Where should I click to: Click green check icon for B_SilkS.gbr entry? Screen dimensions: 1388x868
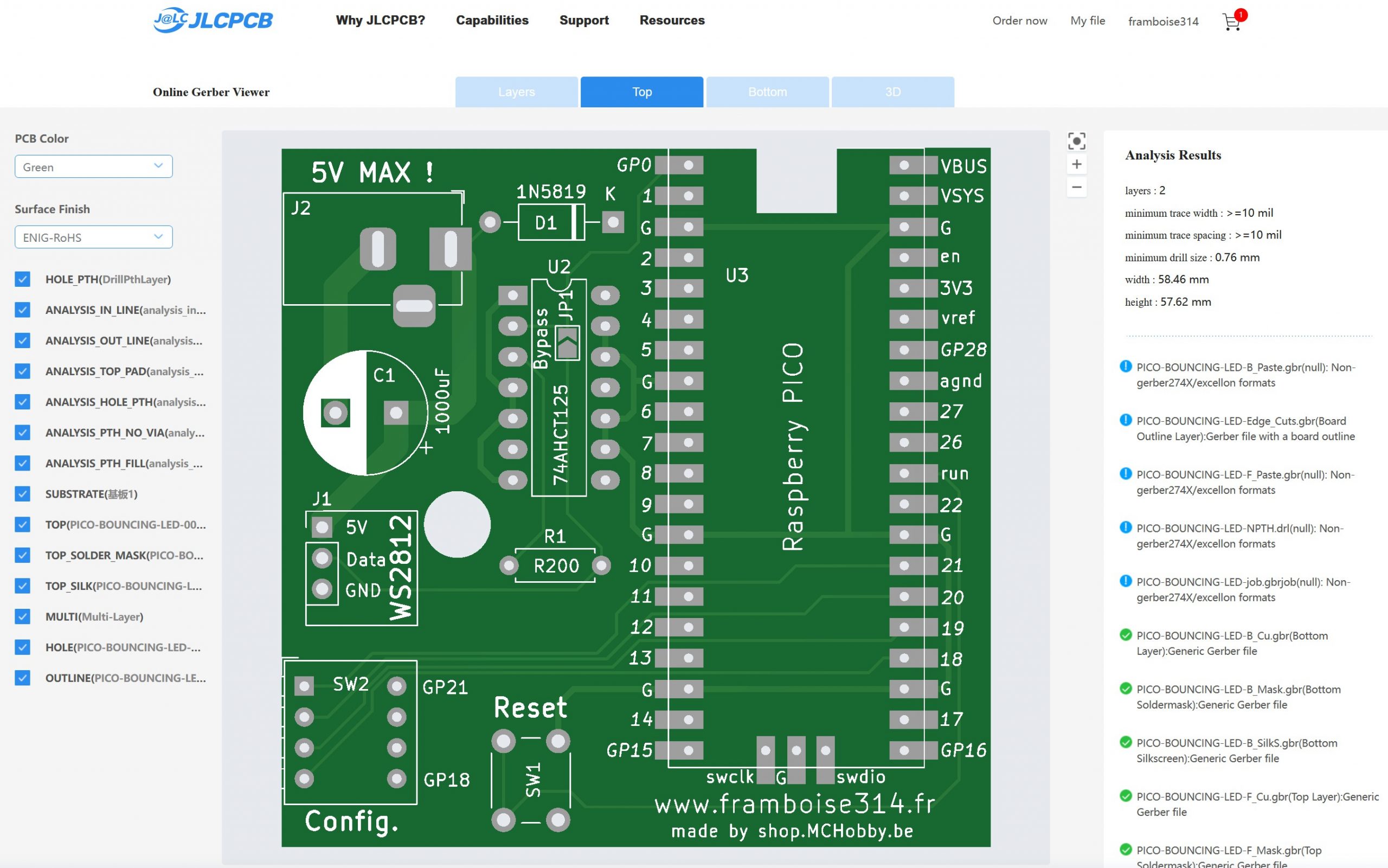click(x=1126, y=742)
